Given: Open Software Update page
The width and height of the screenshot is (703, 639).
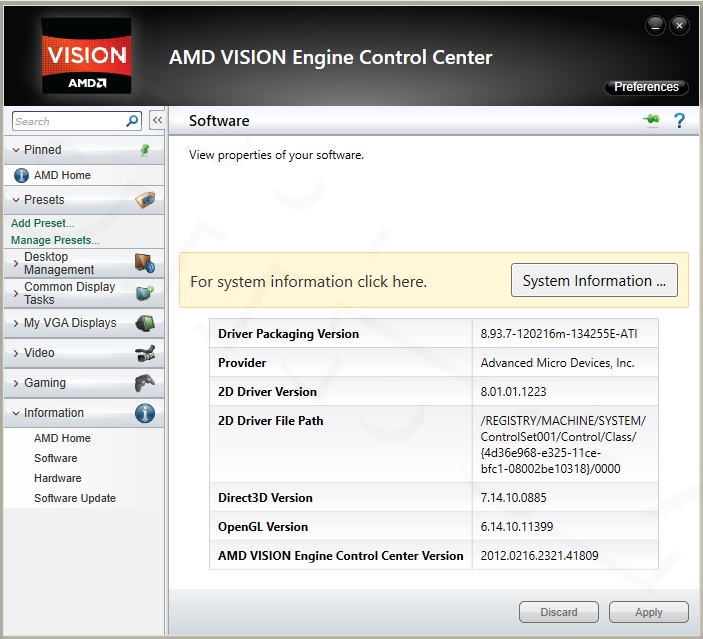Looking at the screenshot, I should pyautogui.click(x=75, y=498).
